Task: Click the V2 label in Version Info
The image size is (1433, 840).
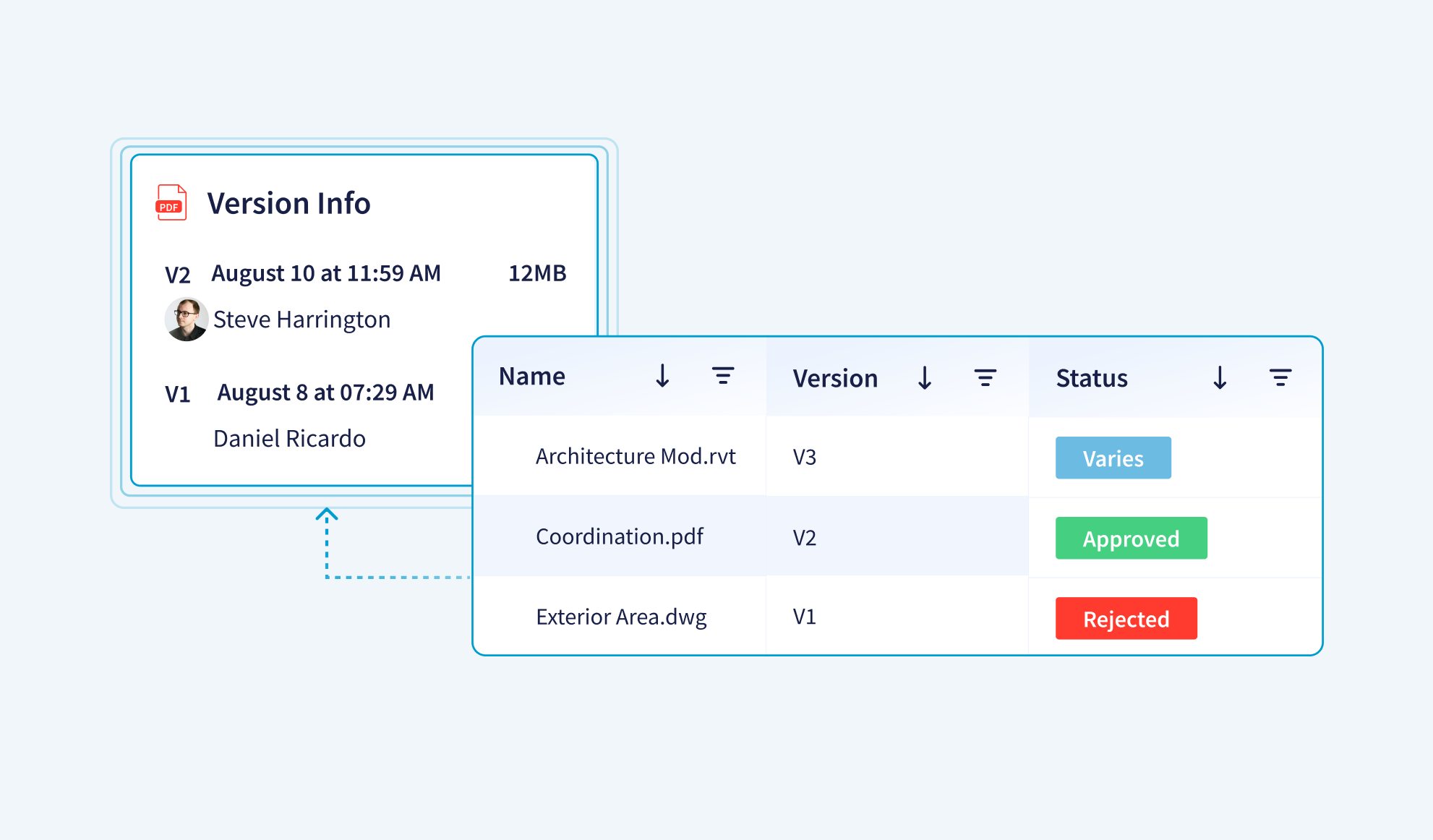Action: (178, 275)
